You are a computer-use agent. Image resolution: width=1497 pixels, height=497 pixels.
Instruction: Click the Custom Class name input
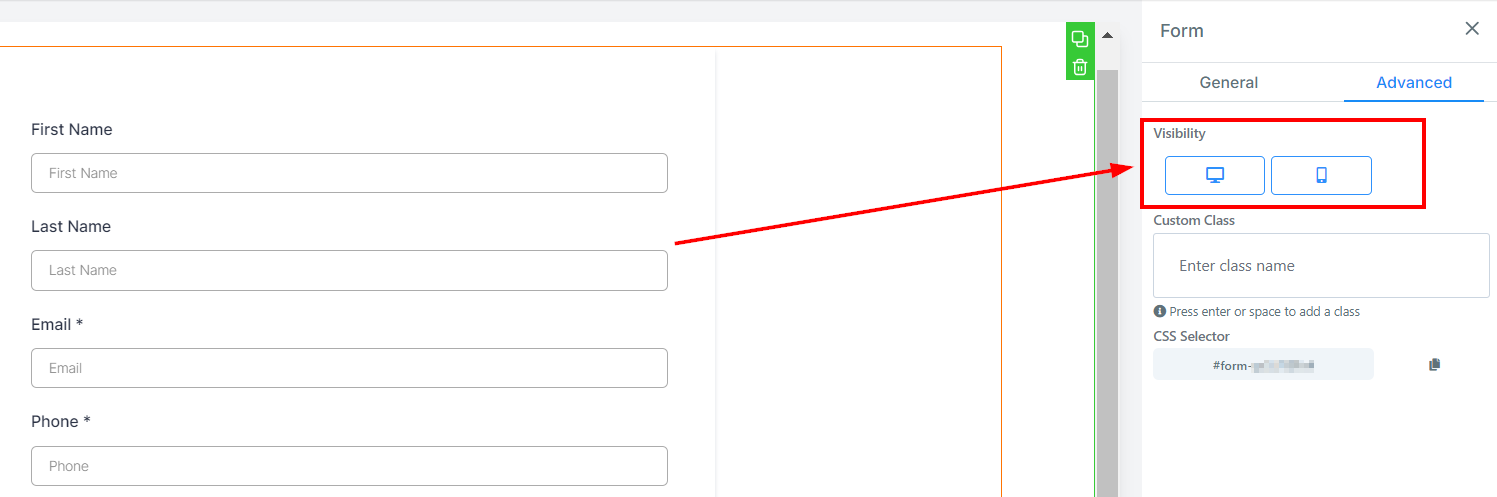1321,265
